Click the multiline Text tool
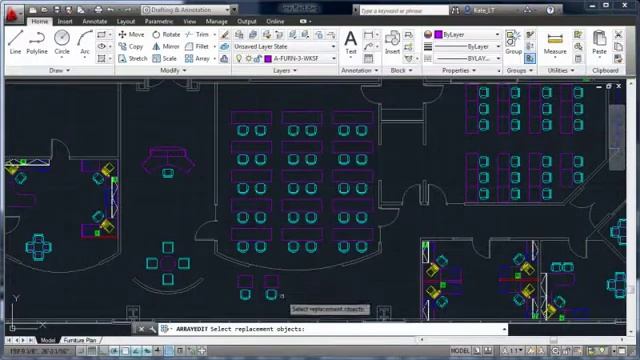This screenshot has height=360, width=640. pyautogui.click(x=351, y=43)
